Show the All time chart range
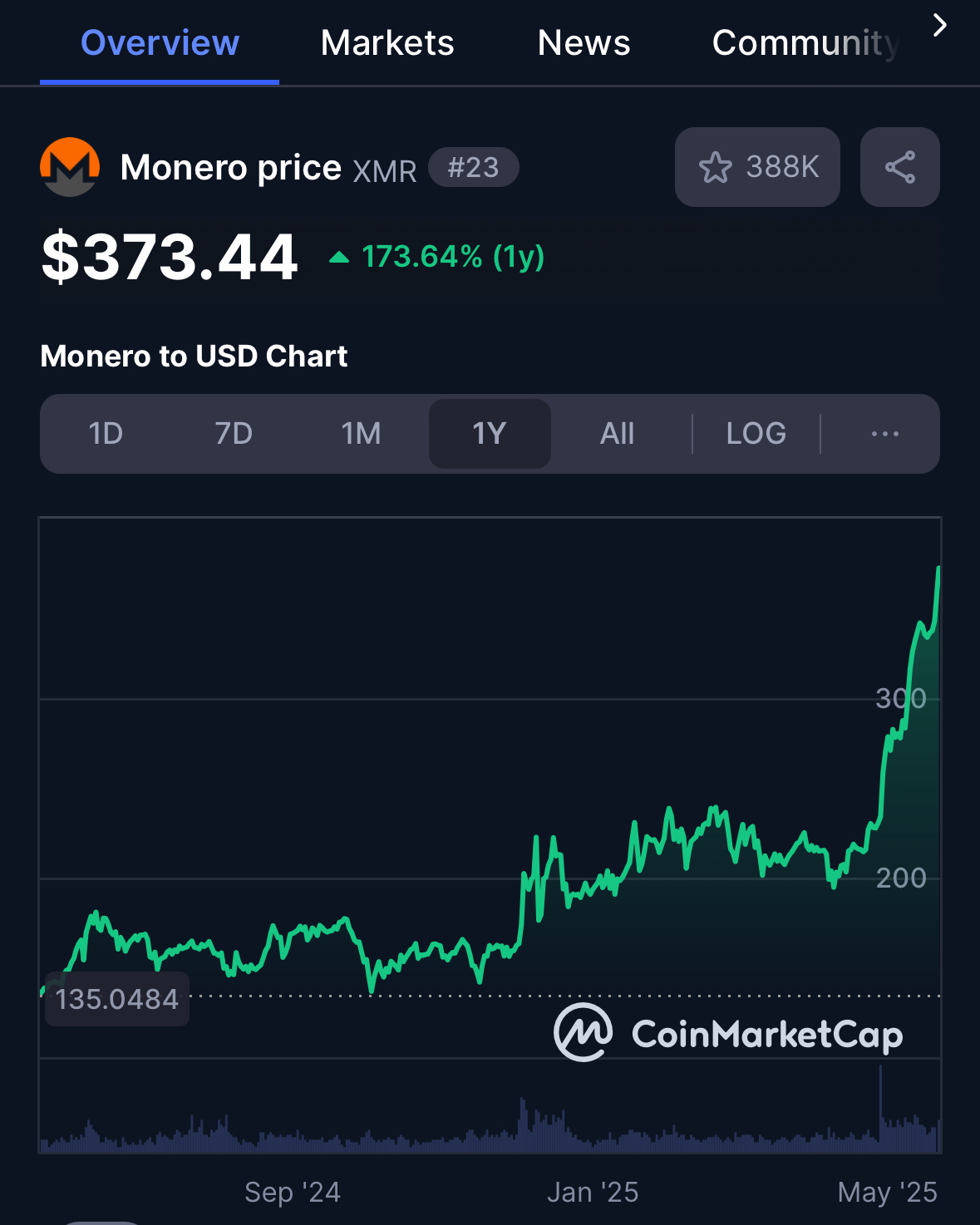980x1225 pixels. point(618,434)
